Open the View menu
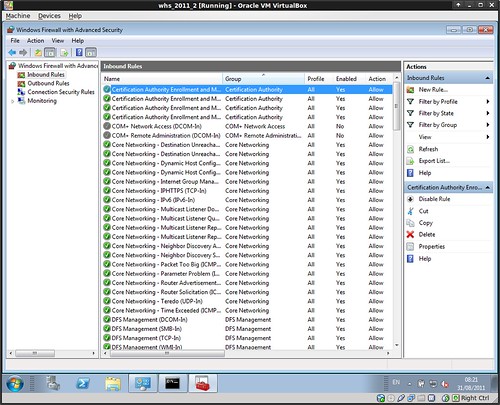This screenshot has height=405, width=500. 58,41
